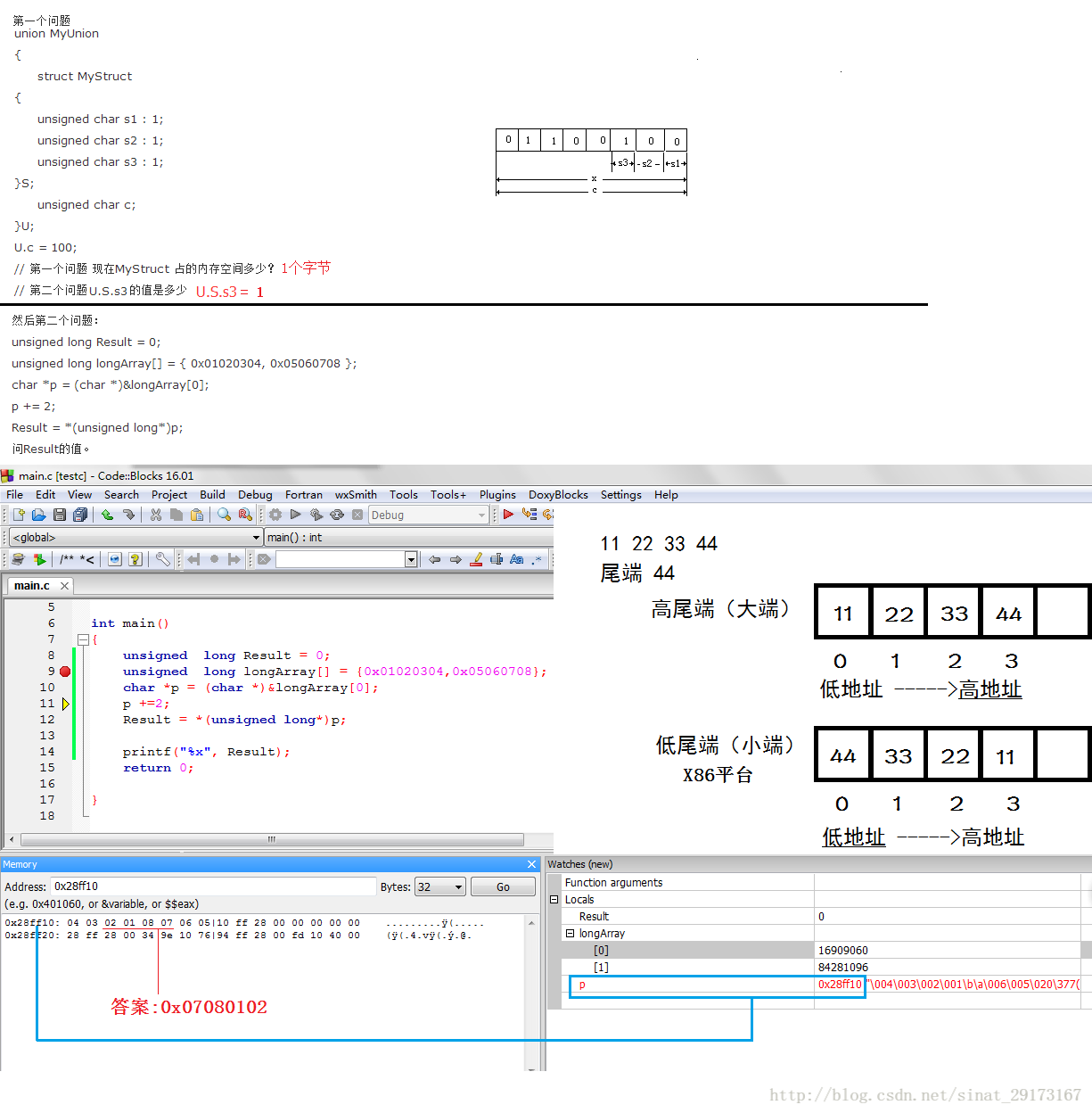Click the wrench settings icon
1092x1113 pixels.
(163, 559)
